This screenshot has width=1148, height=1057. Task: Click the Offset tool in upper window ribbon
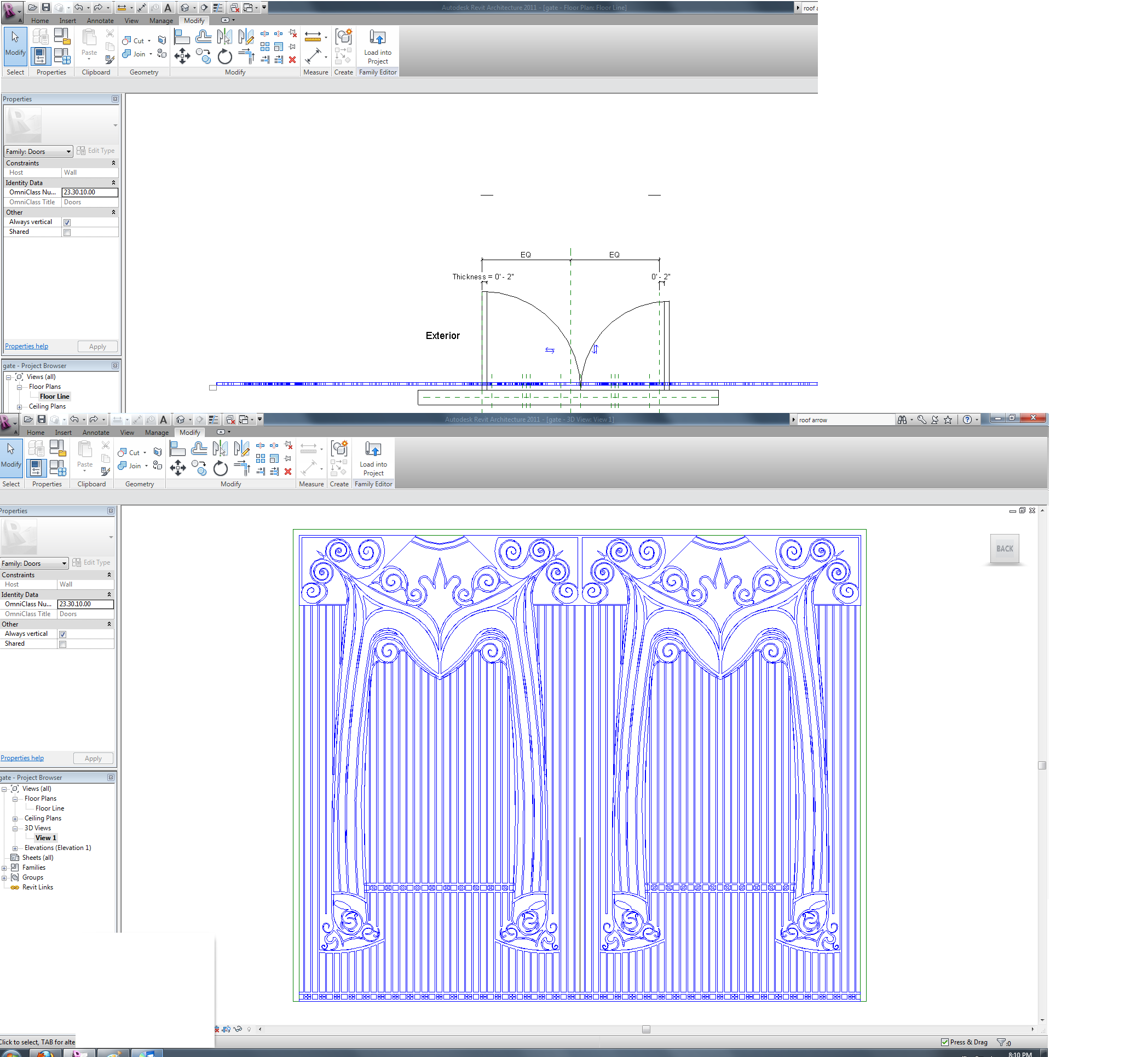point(203,37)
